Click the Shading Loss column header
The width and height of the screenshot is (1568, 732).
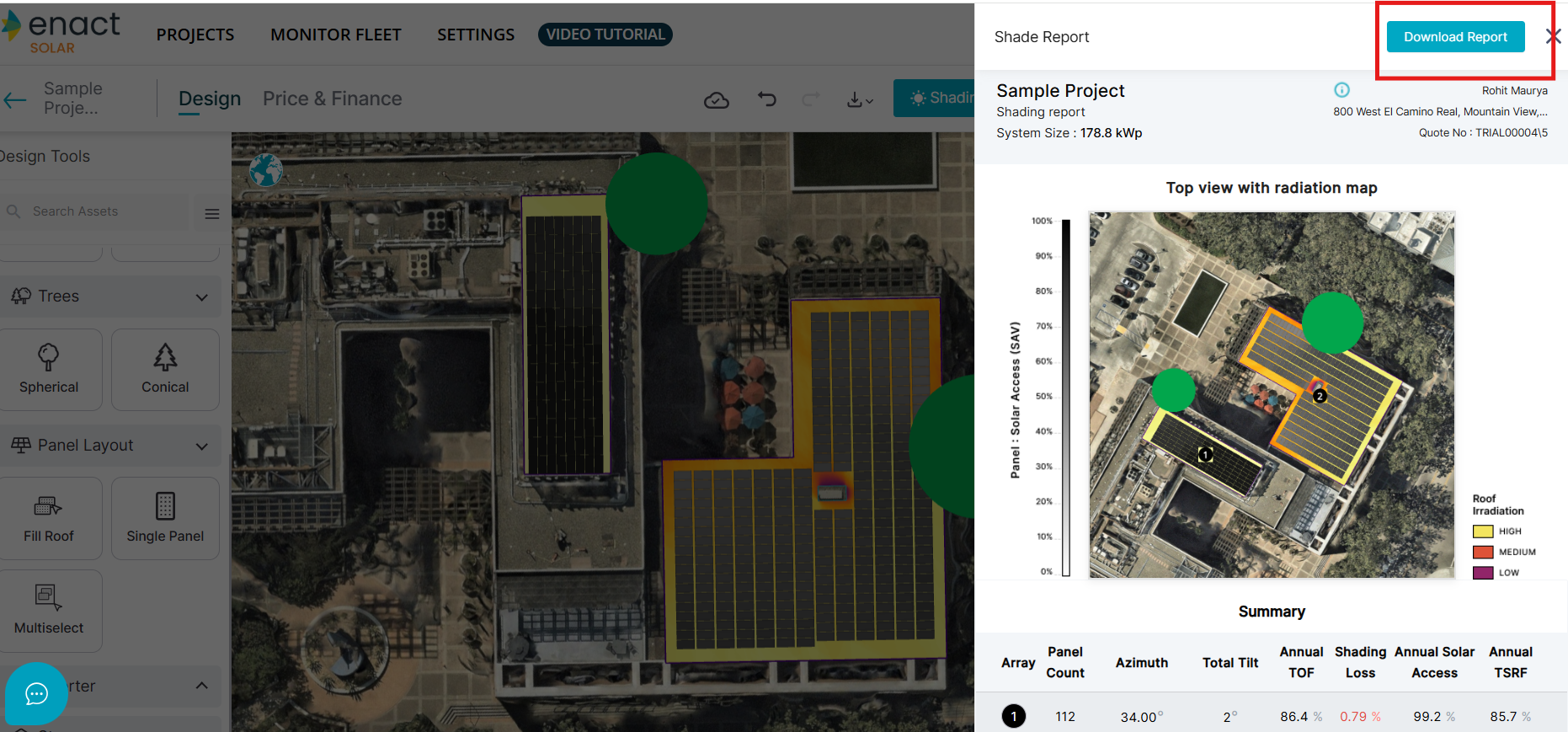click(x=1360, y=662)
